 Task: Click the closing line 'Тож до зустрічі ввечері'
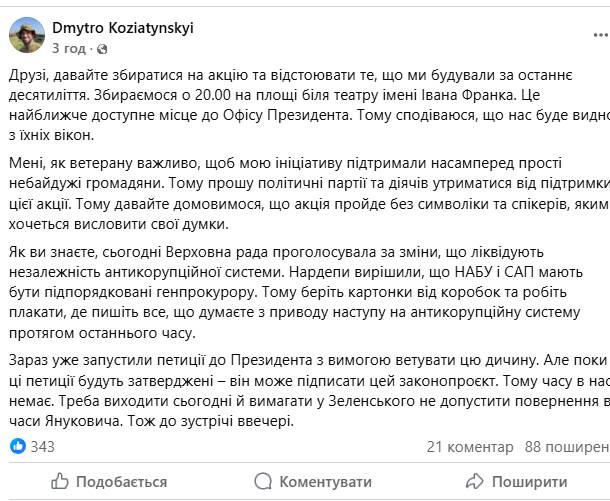tap(210, 421)
